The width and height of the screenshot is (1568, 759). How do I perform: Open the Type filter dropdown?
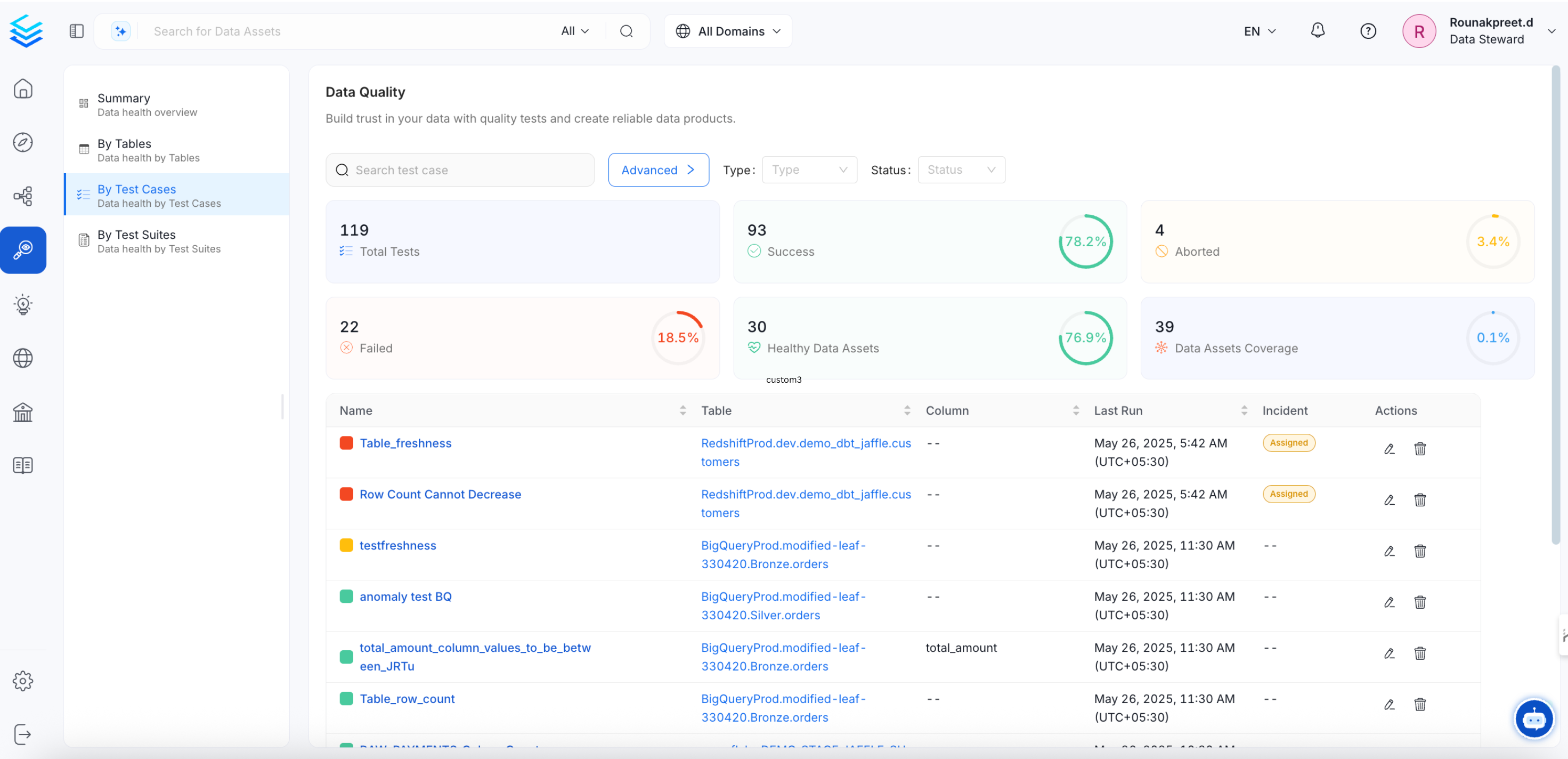[809, 169]
